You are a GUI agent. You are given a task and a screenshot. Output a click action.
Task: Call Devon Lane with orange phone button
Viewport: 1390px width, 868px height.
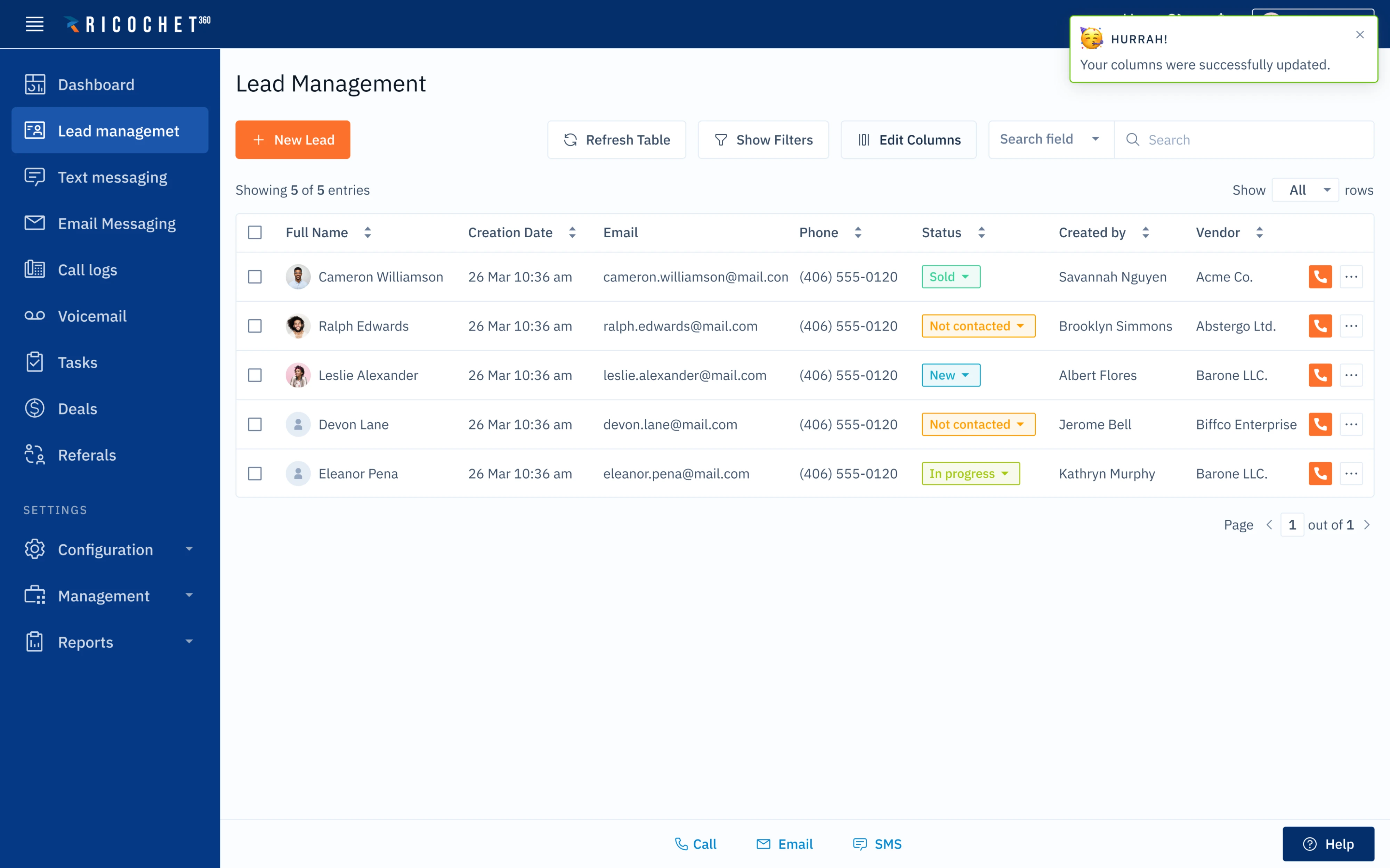click(1320, 424)
